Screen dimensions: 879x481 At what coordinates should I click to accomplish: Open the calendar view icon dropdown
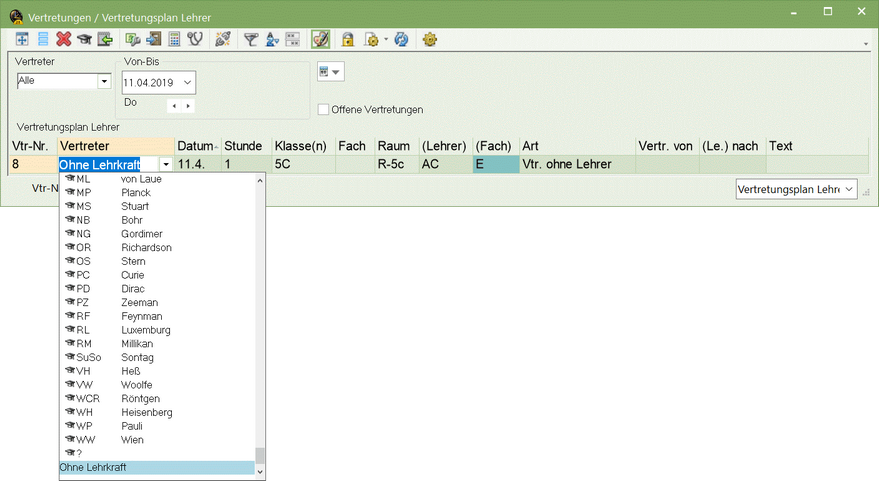330,72
